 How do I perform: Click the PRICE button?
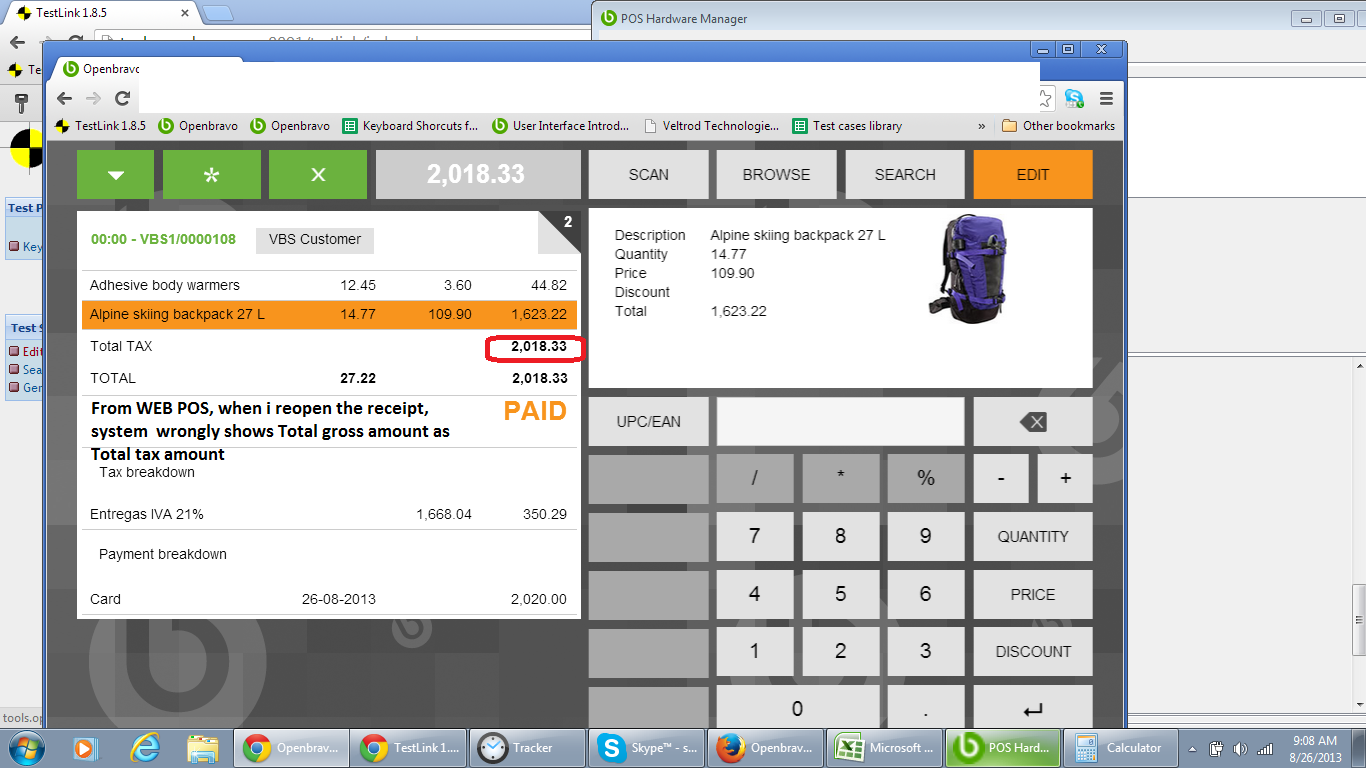coord(1033,595)
